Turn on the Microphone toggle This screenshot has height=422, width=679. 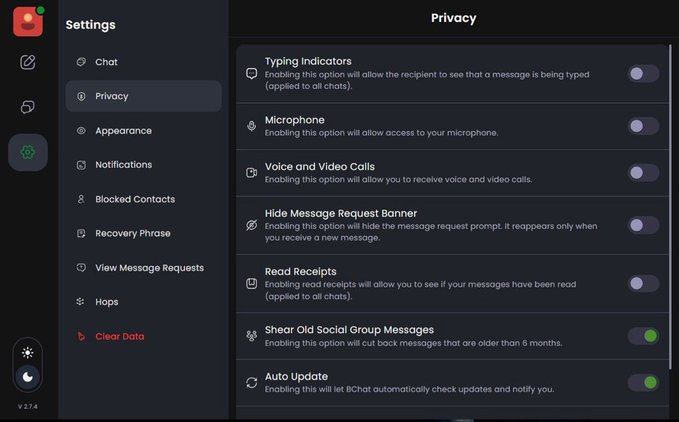643,126
